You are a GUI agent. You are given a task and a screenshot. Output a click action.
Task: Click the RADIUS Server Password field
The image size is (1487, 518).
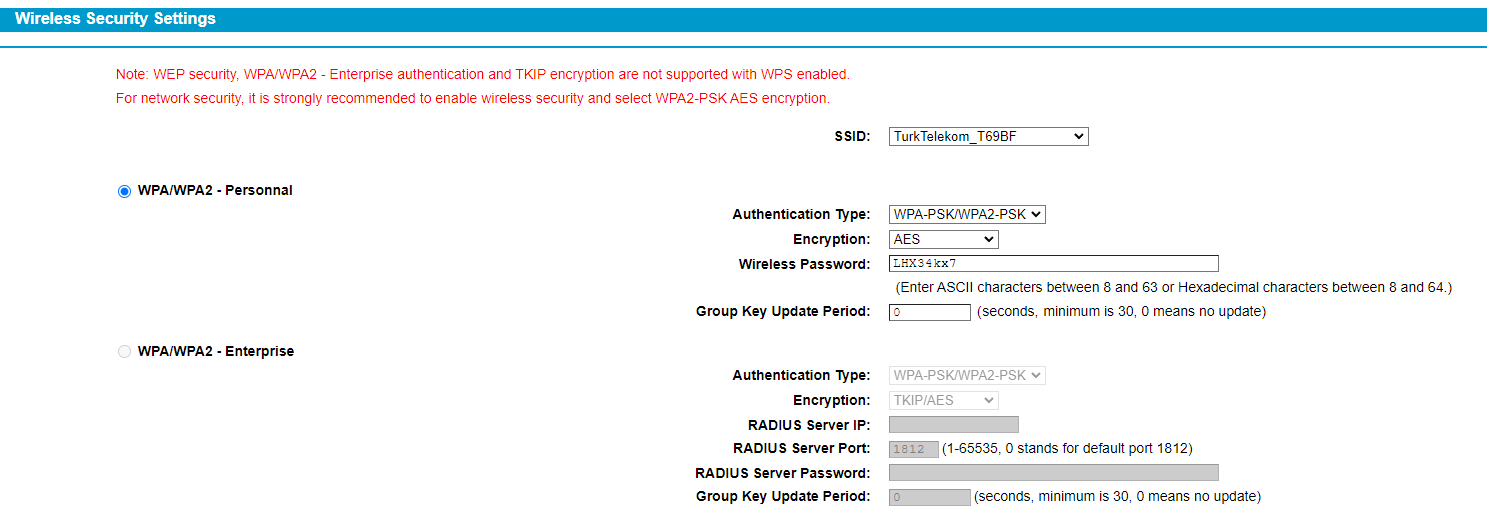pyautogui.click(x=1053, y=473)
